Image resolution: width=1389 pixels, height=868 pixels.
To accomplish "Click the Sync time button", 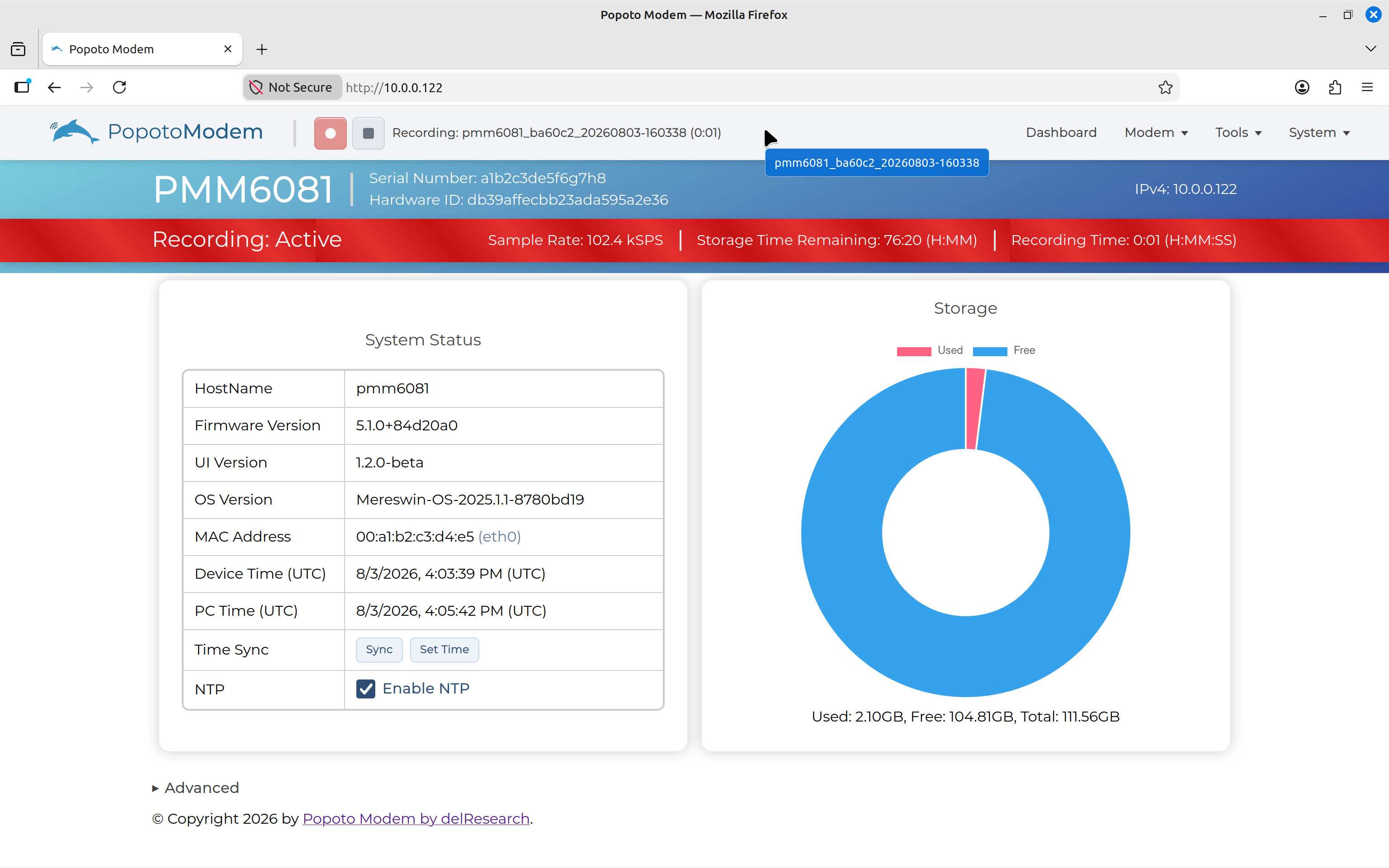I will [379, 649].
